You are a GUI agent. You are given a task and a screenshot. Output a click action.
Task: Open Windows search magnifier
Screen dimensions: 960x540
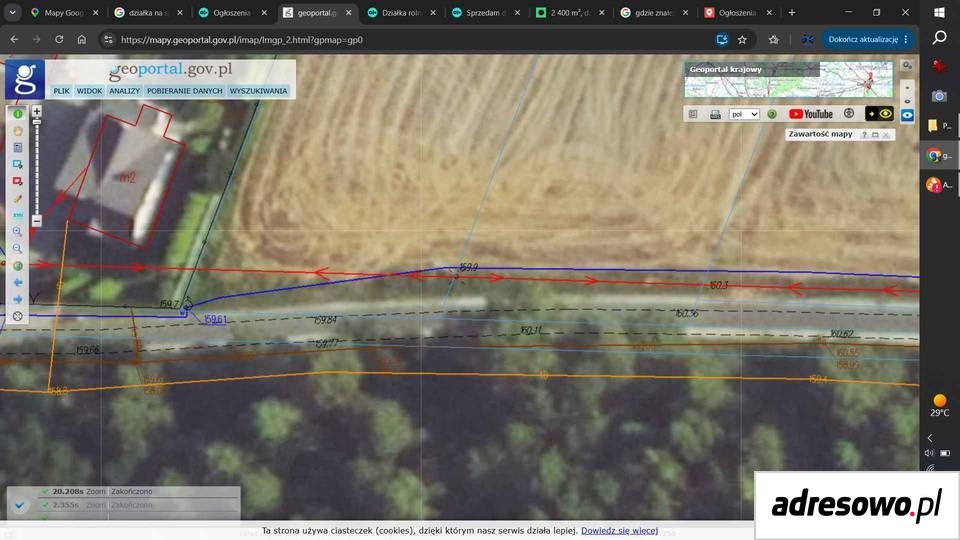pyautogui.click(x=939, y=38)
